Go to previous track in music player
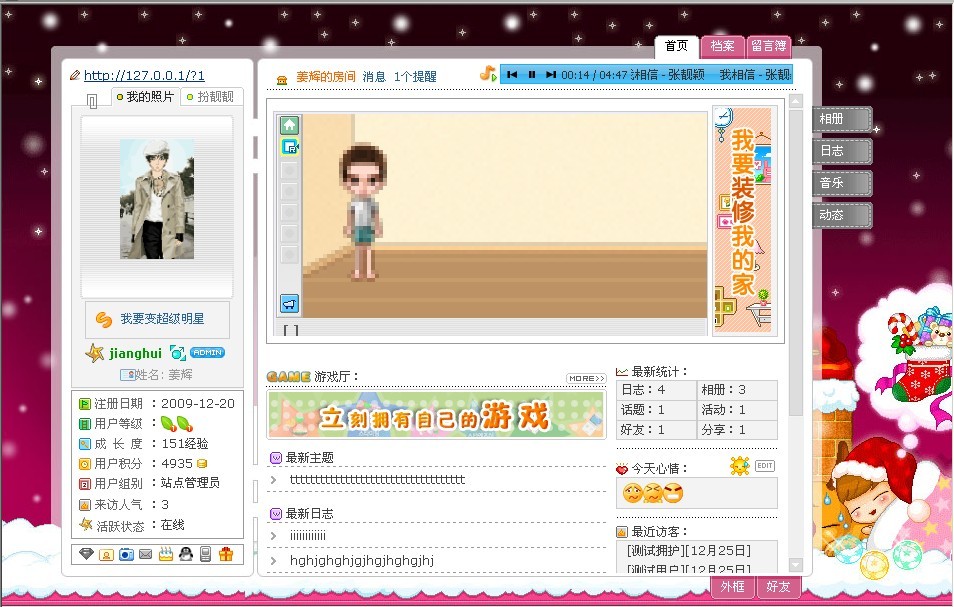Image resolution: width=954 pixels, height=607 pixels. tap(512, 74)
